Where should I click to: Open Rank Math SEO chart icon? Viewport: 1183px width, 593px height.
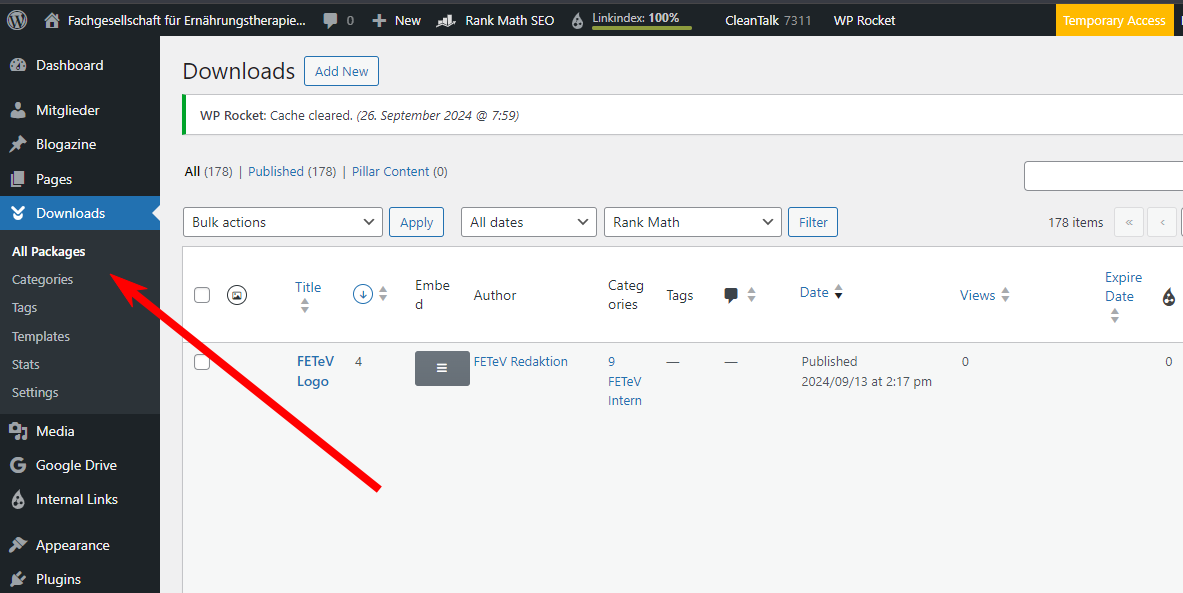click(x=446, y=21)
